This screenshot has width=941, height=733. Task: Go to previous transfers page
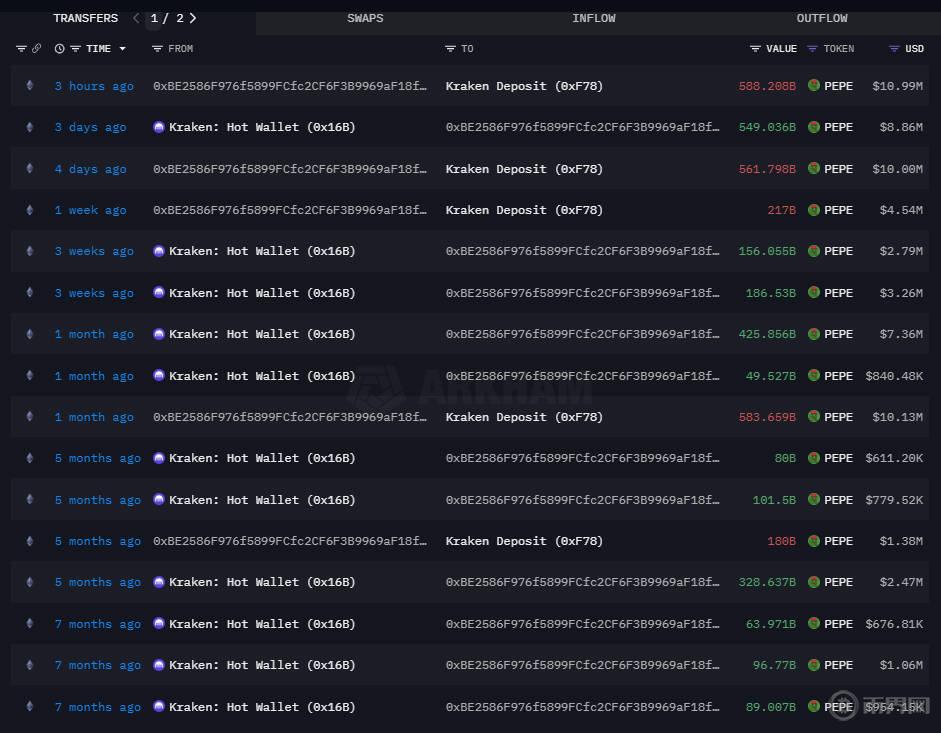coord(136,18)
